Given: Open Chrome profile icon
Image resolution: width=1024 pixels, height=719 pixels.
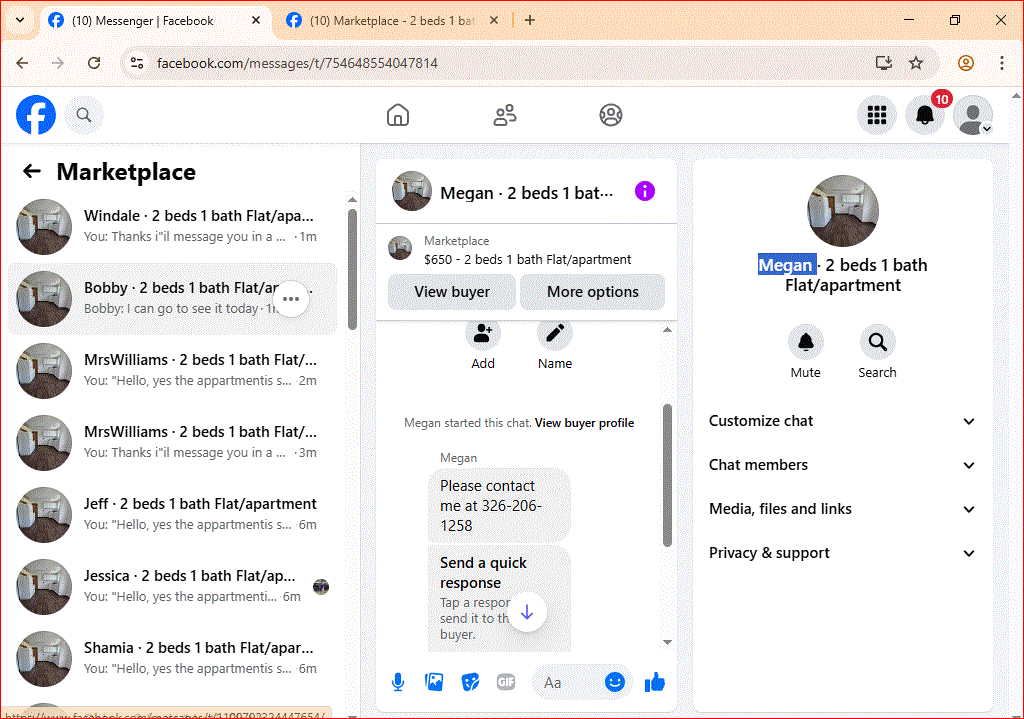Looking at the screenshot, I should (966, 63).
